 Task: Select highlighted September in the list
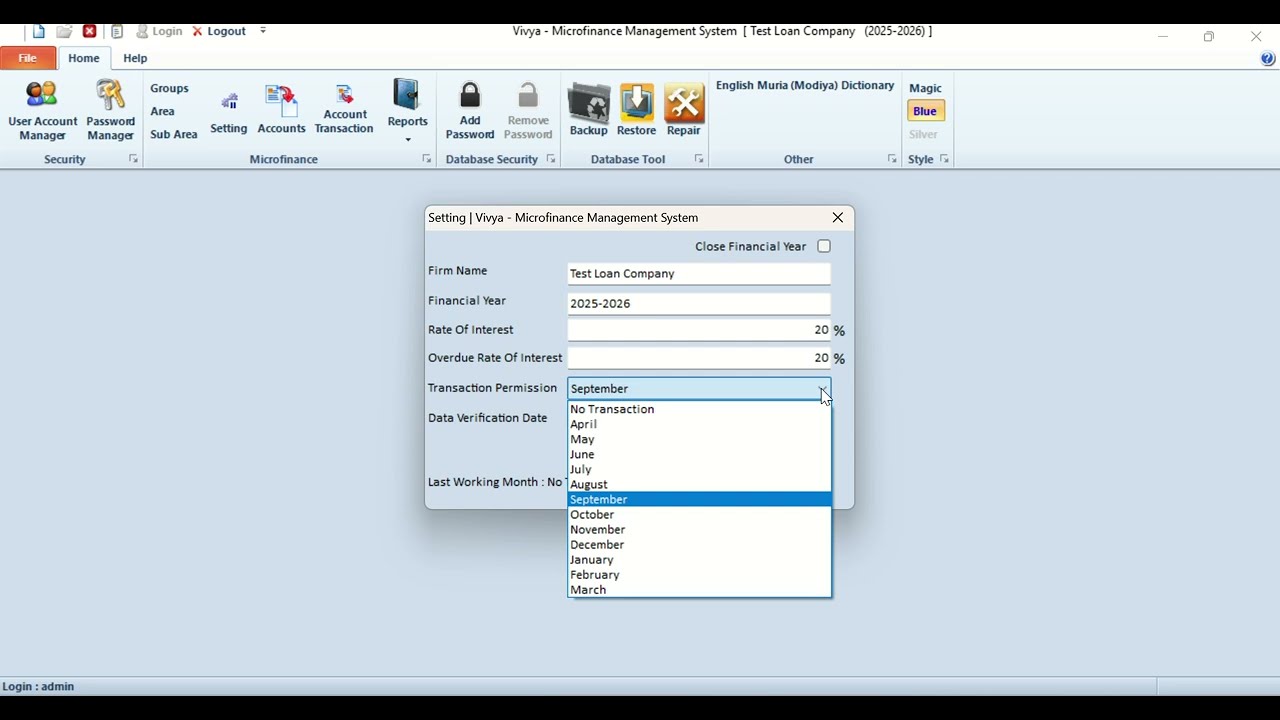coord(699,499)
